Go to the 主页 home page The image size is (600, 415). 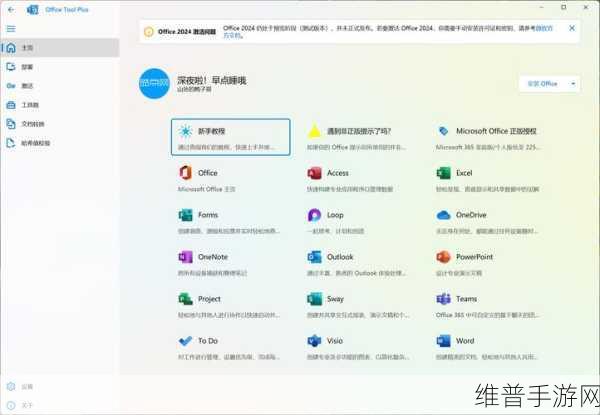pyautogui.click(x=60, y=48)
